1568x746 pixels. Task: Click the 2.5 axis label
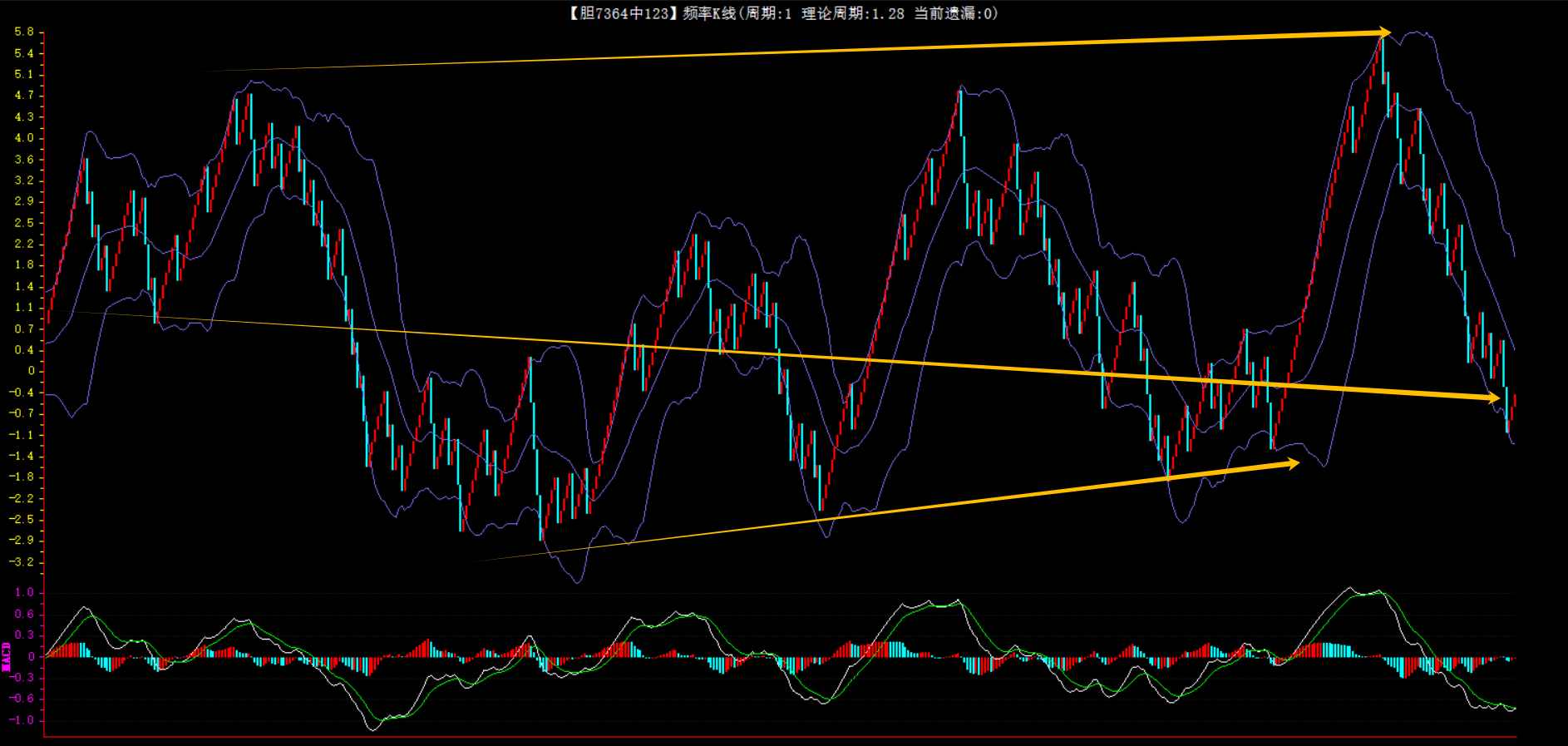[x=24, y=223]
